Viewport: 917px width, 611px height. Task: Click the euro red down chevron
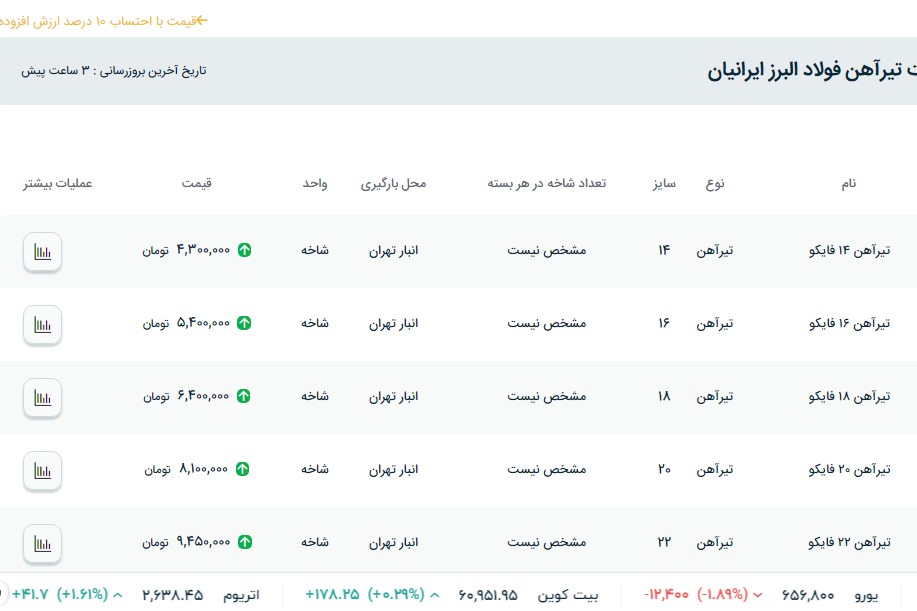click(x=757, y=594)
